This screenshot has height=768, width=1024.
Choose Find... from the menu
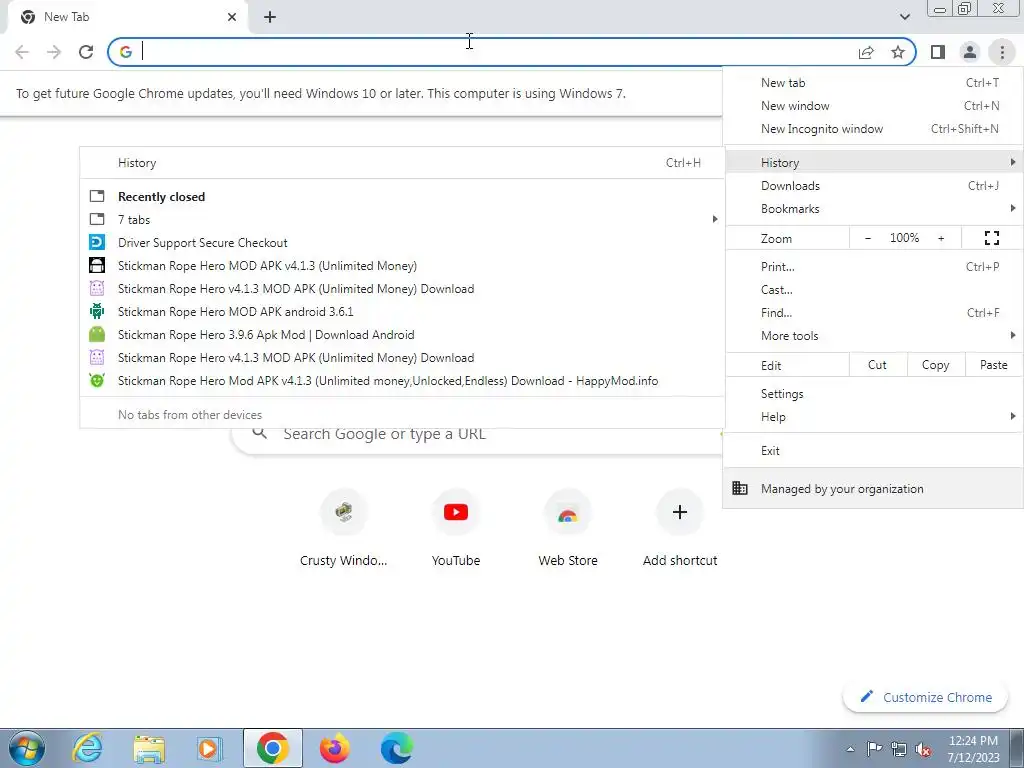coord(873,313)
